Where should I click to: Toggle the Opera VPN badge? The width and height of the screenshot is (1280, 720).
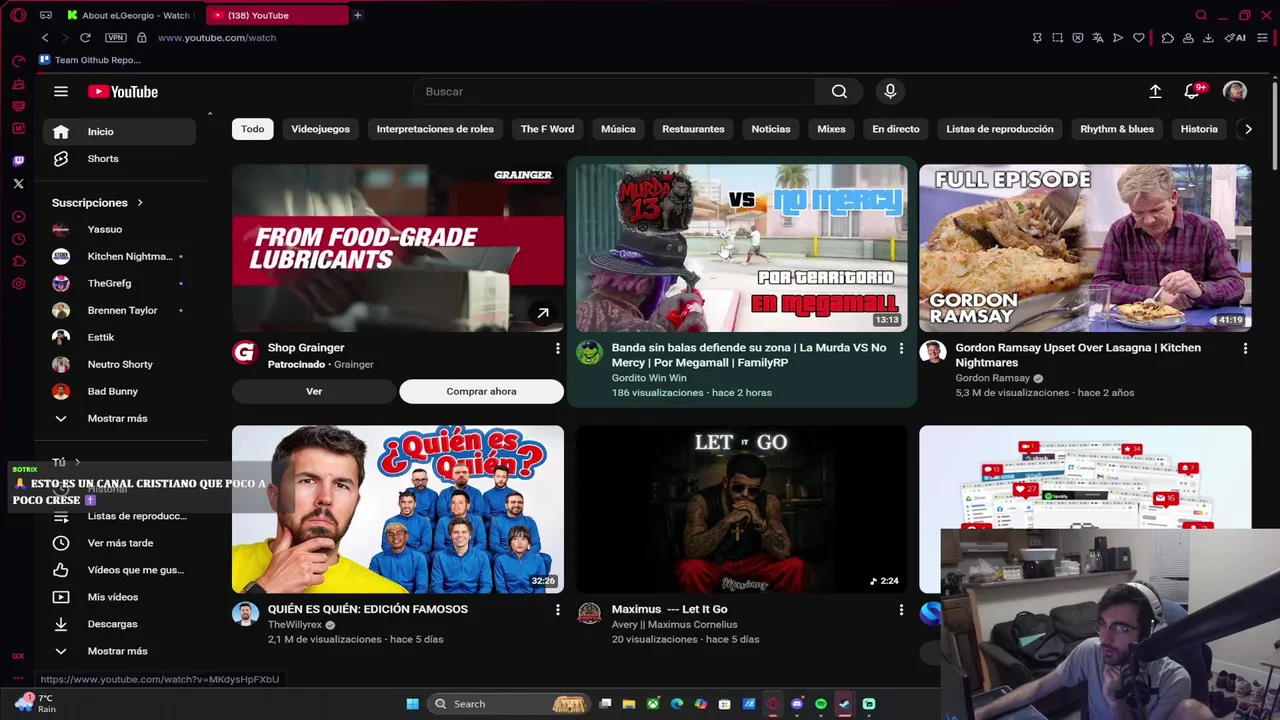pyautogui.click(x=116, y=37)
